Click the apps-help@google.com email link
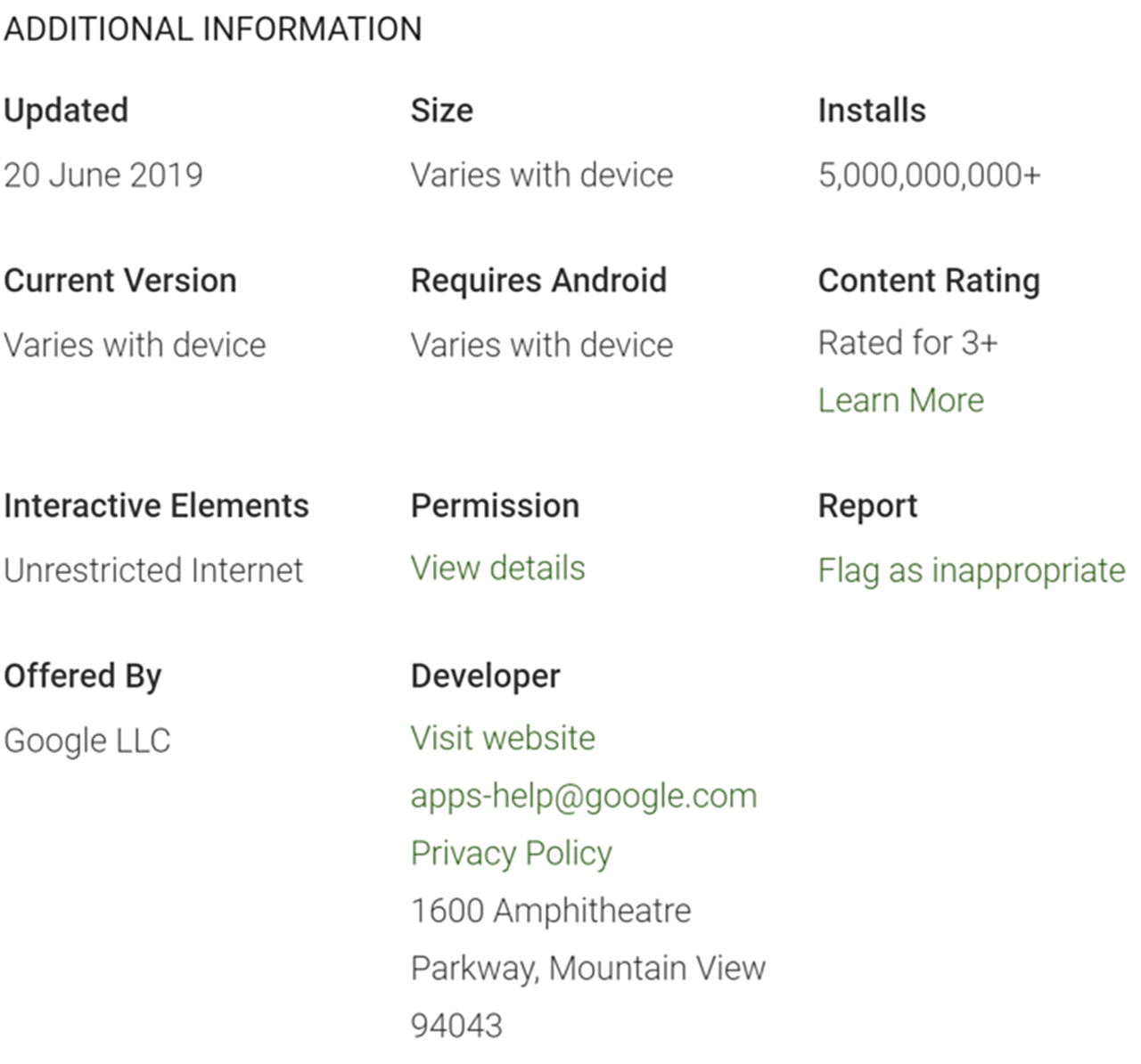 tap(583, 796)
